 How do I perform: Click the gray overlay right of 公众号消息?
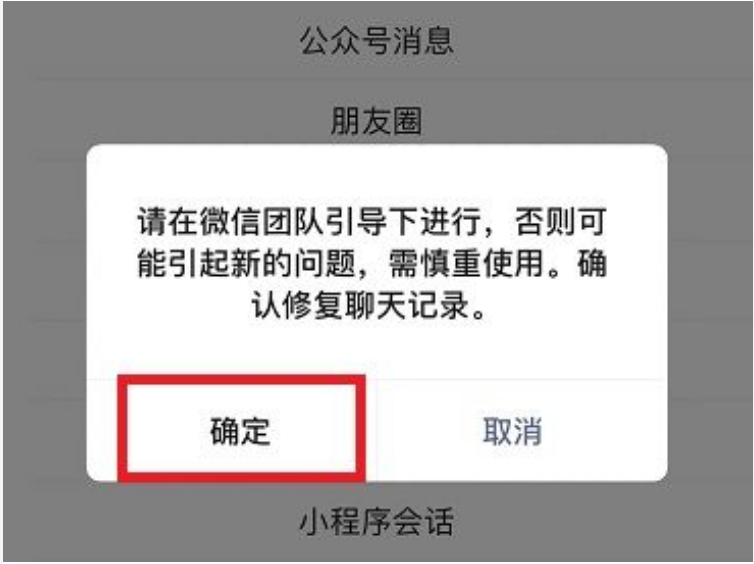[602, 40]
